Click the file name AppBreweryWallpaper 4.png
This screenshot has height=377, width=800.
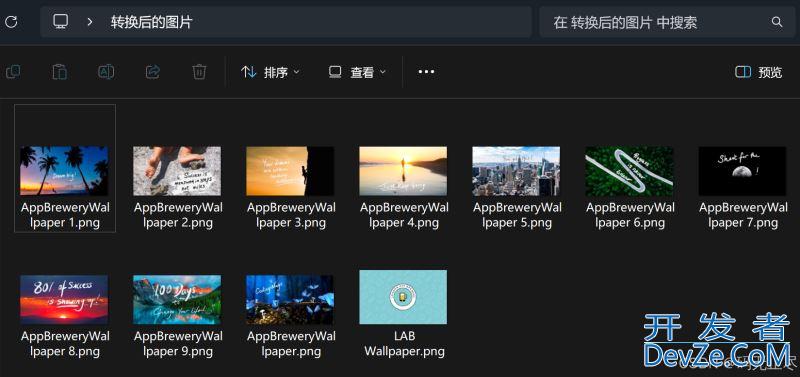(x=404, y=215)
